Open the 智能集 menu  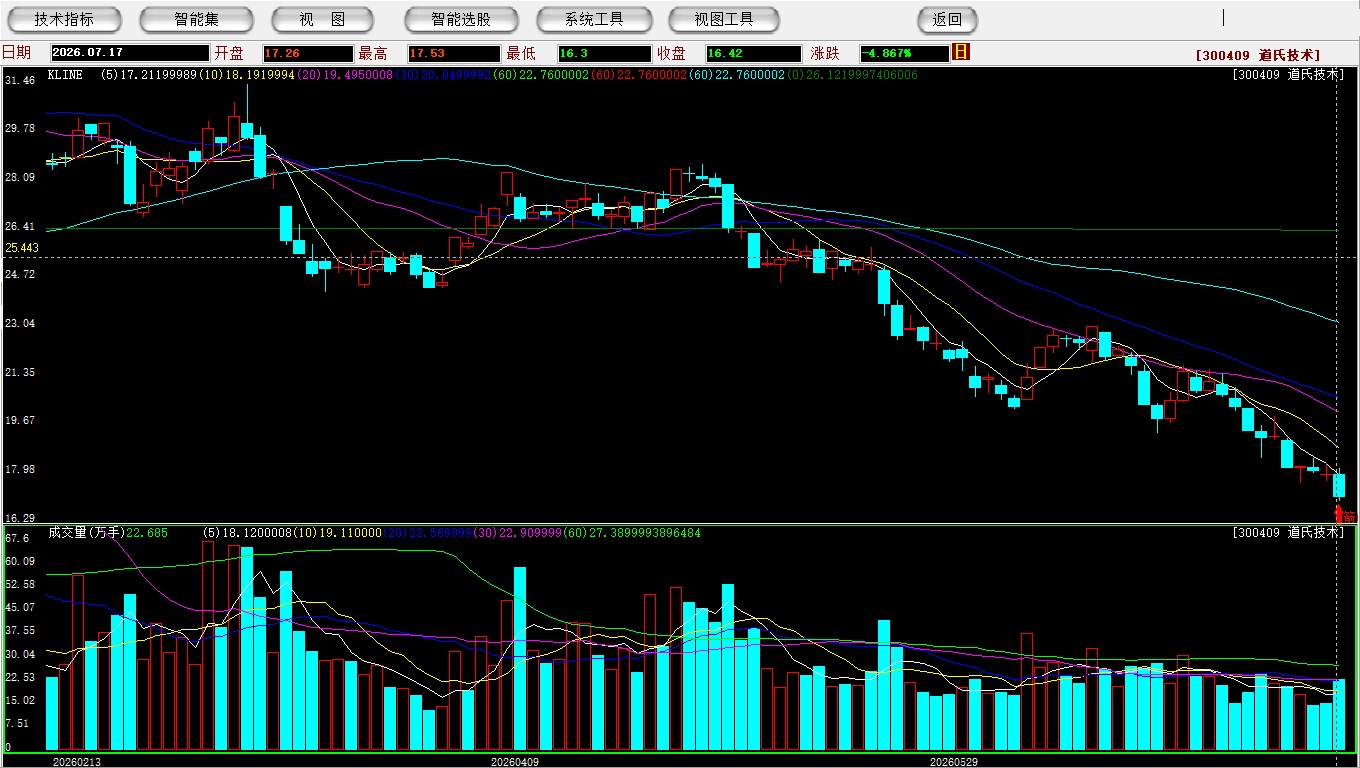196,19
